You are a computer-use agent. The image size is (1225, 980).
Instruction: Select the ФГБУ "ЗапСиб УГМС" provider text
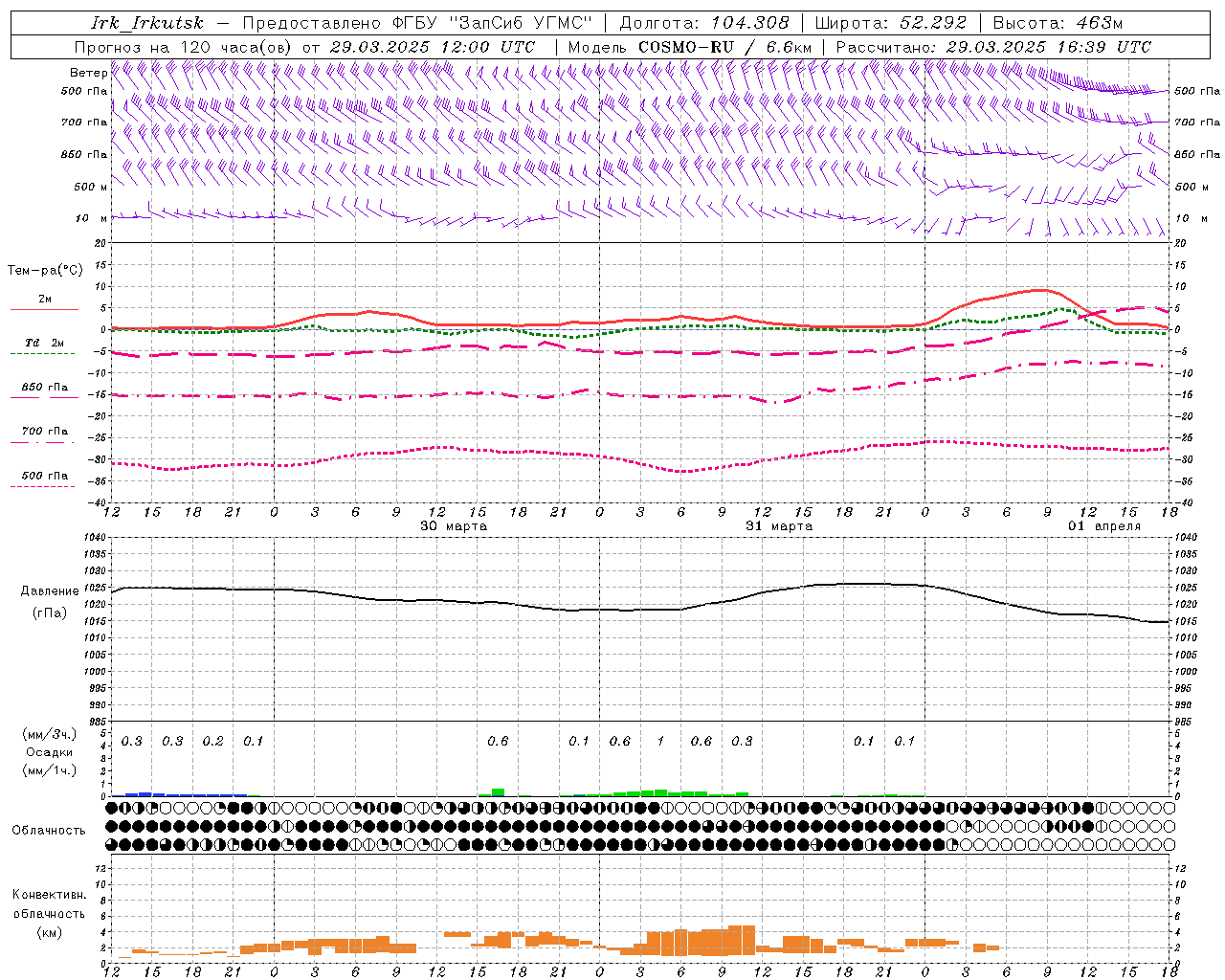[493, 23]
